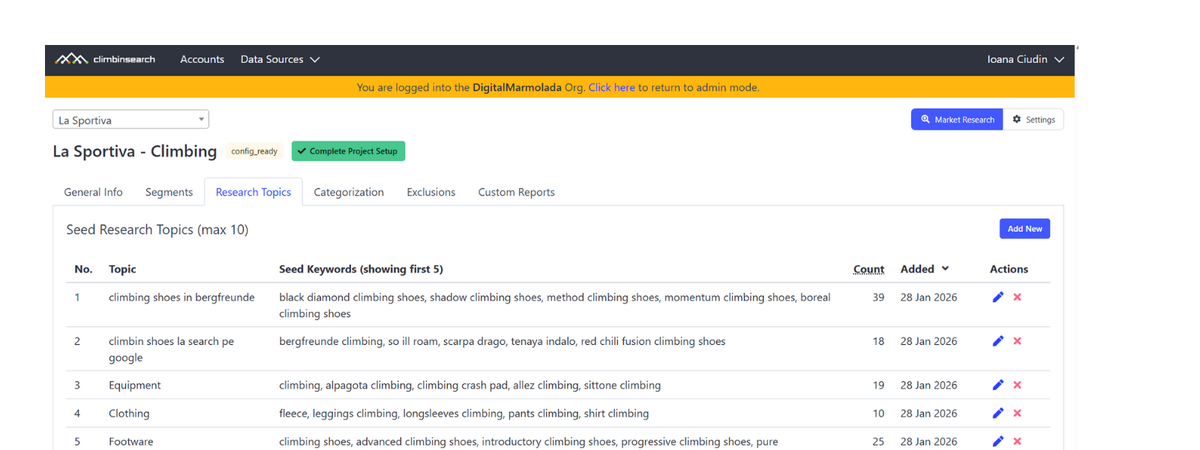
Task: Delete the 'climbing shoes in bergfreunde' topic
Action: pyautogui.click(x=1017, y=297)
